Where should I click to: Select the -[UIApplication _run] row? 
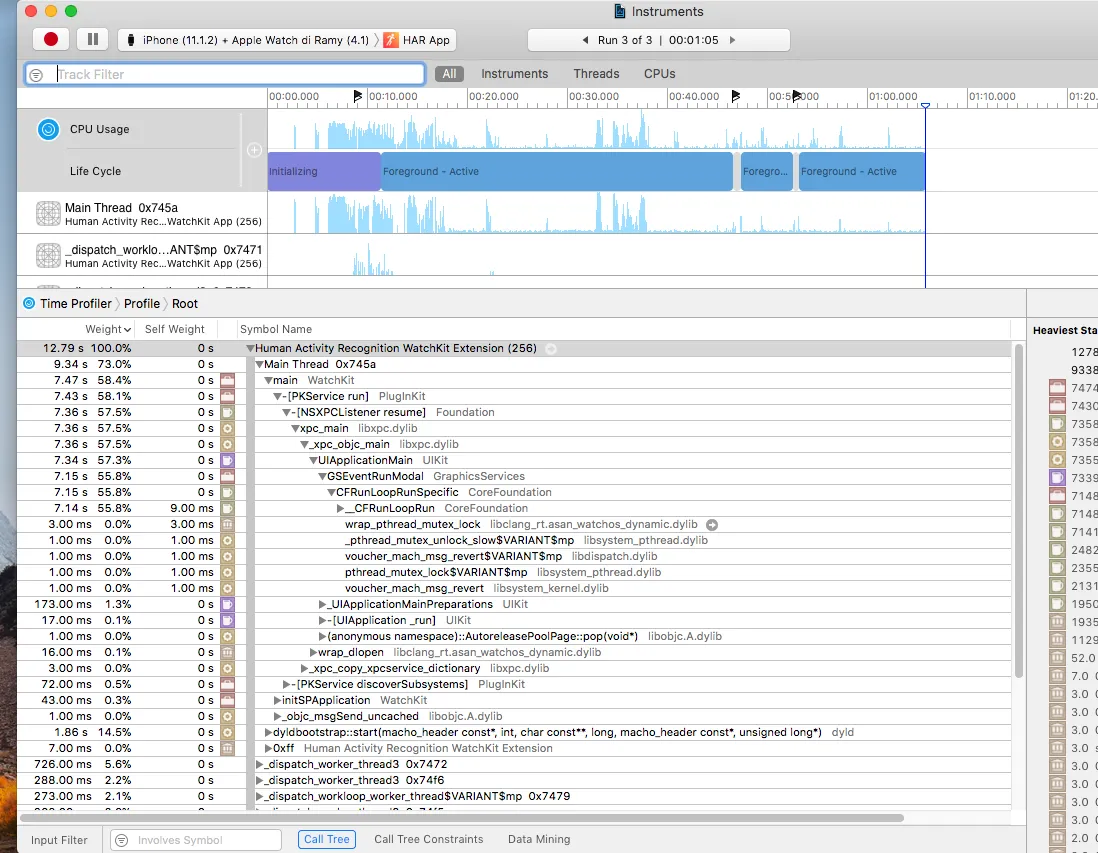pyautogui.click(x=515, y=620)
